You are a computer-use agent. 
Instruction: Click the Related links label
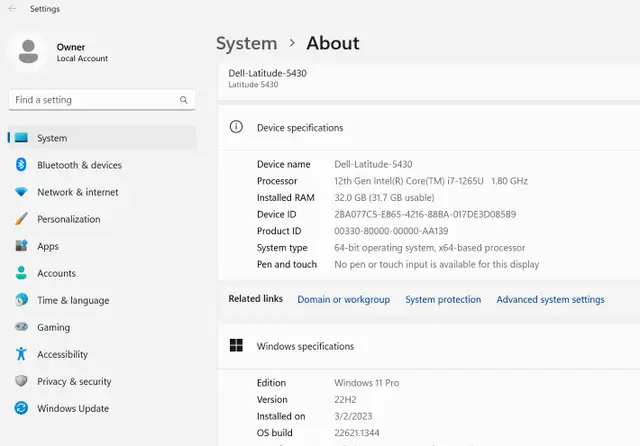256,299
